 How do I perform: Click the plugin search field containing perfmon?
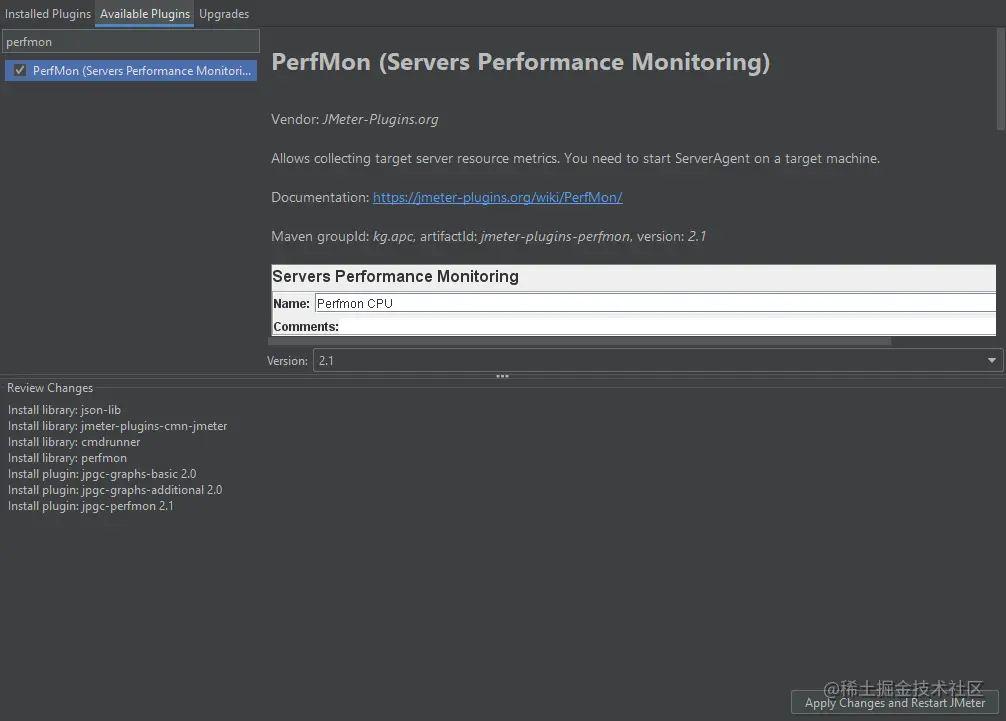[131, 42]
